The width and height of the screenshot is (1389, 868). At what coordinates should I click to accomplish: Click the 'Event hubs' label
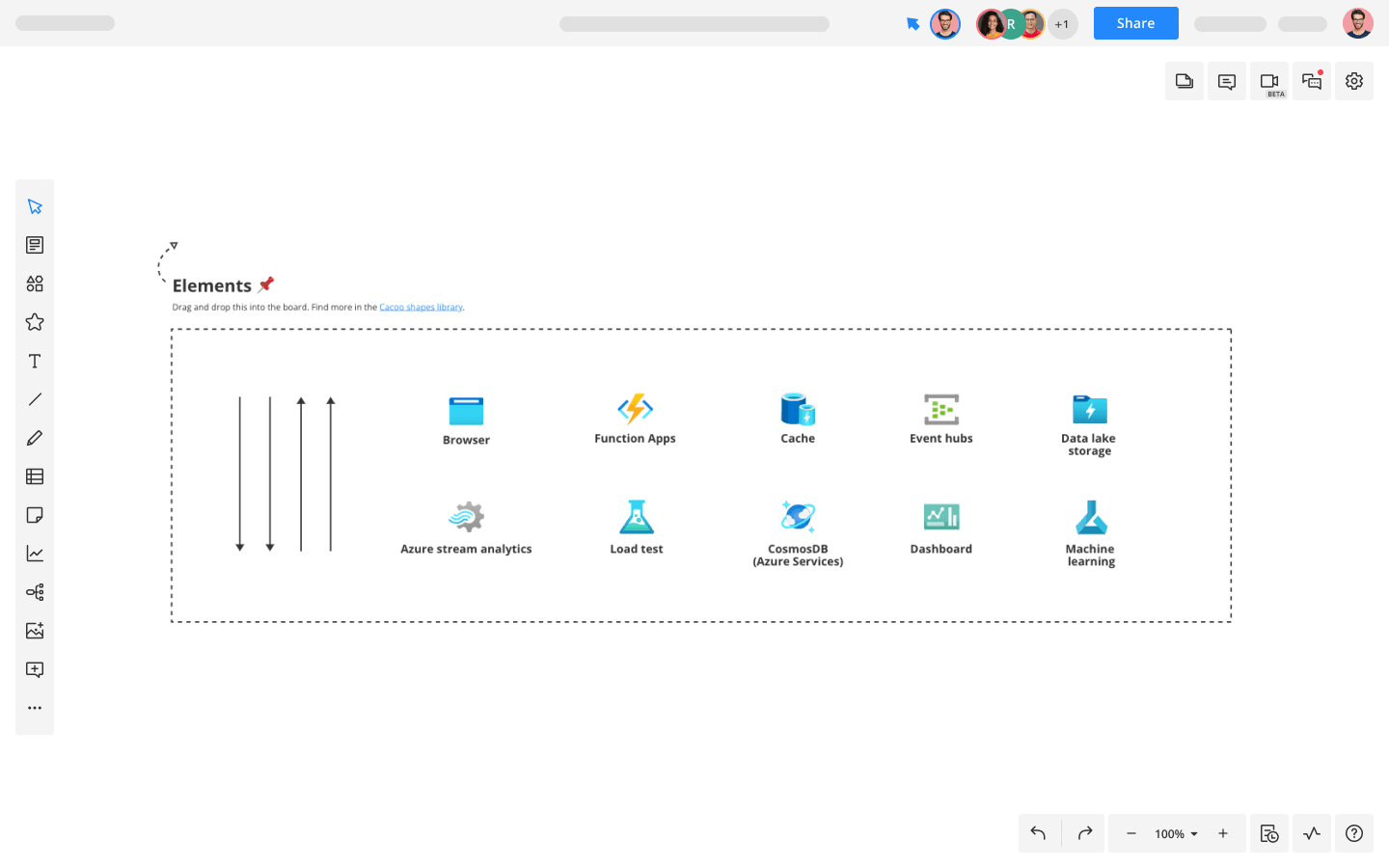[x=941, y=439]
